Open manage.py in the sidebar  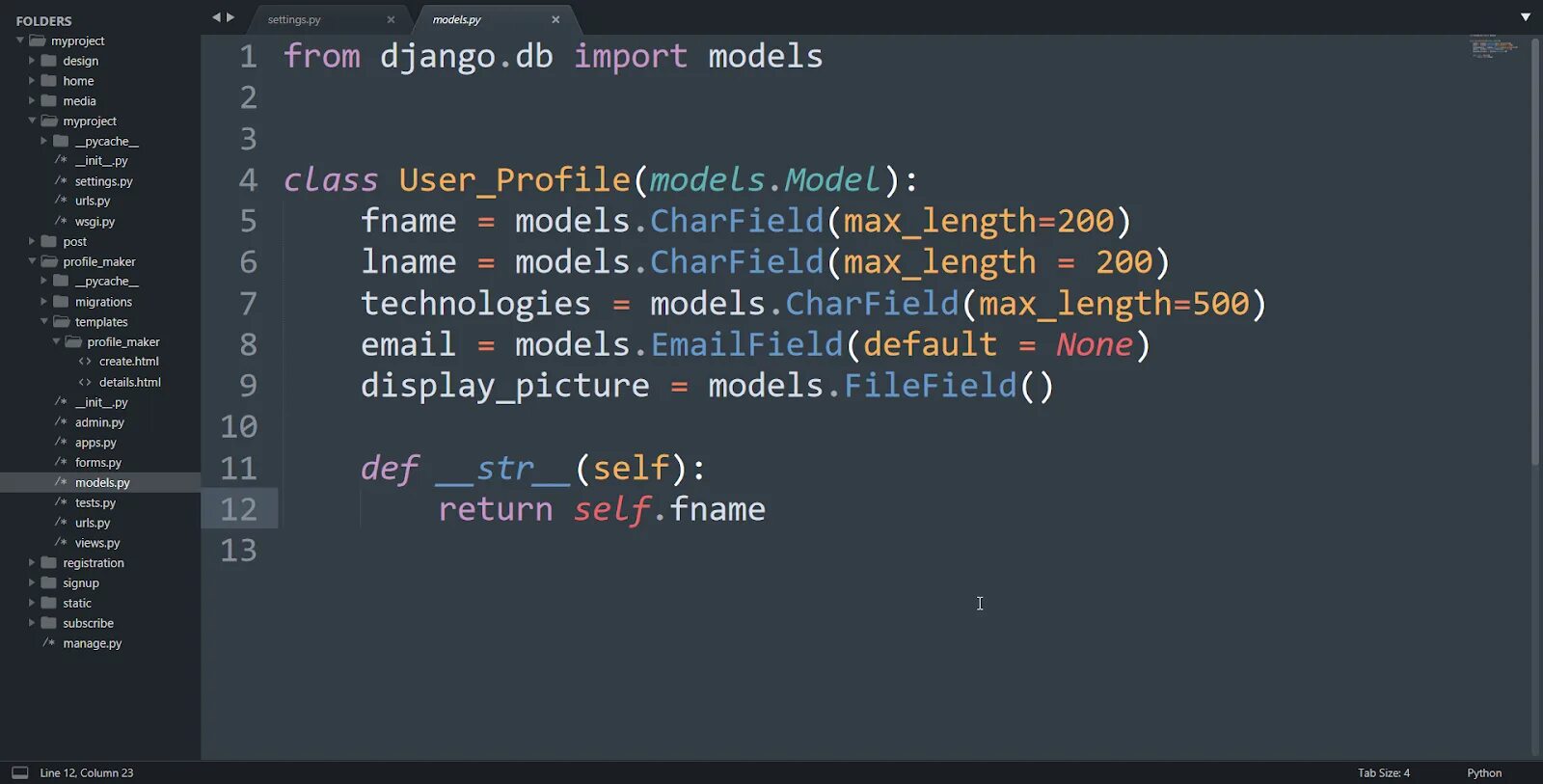pos(93,643)
